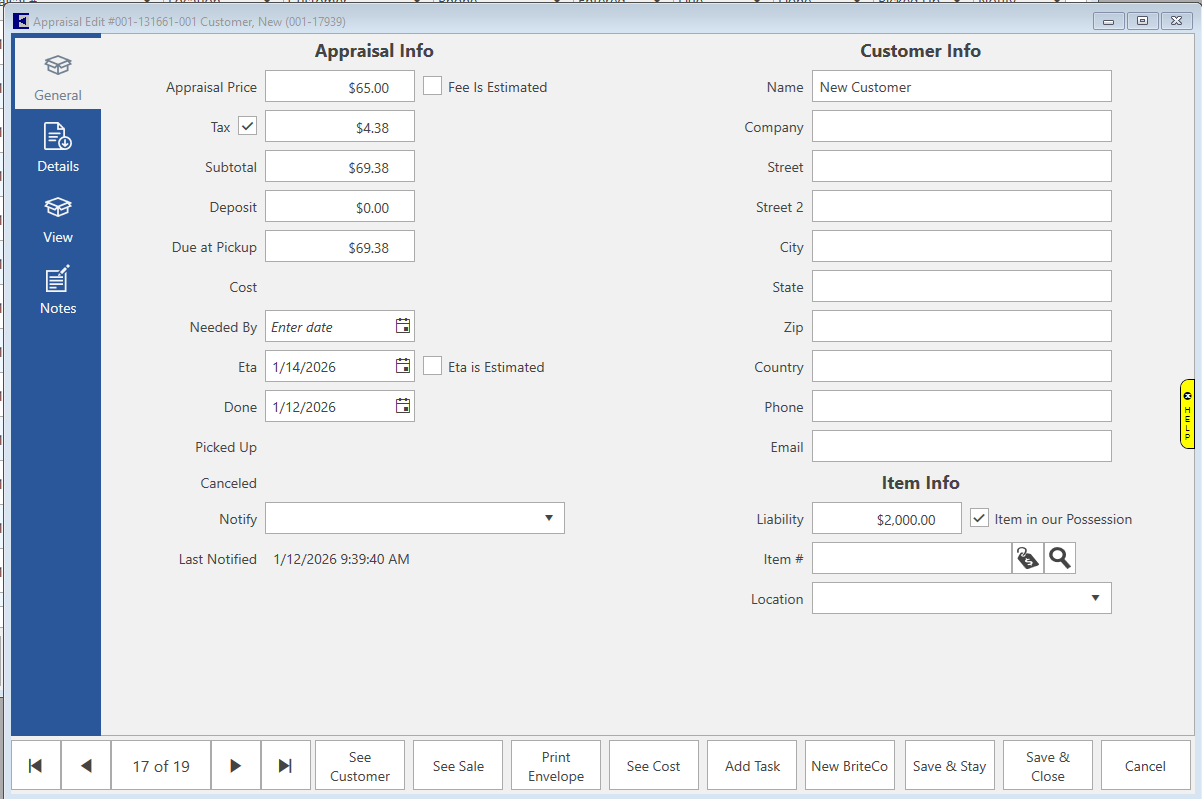
Task: Click the Save & Close button
Action: [1047, 766]
